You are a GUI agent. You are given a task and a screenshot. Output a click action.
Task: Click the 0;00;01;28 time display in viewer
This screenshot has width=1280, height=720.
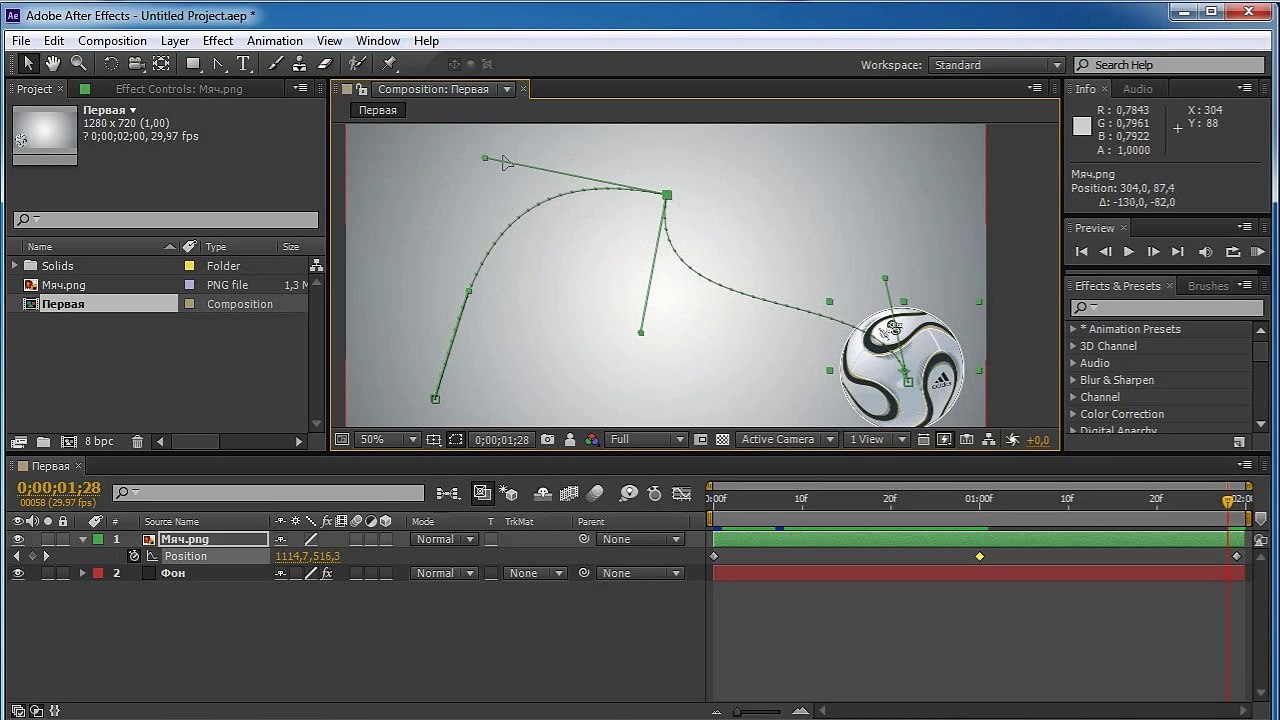click(502, 440)
